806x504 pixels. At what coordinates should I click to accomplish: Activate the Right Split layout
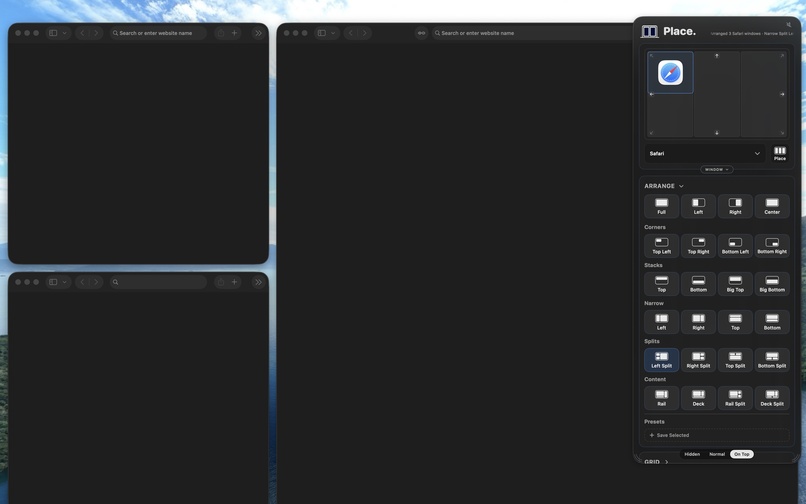point(698,360)
